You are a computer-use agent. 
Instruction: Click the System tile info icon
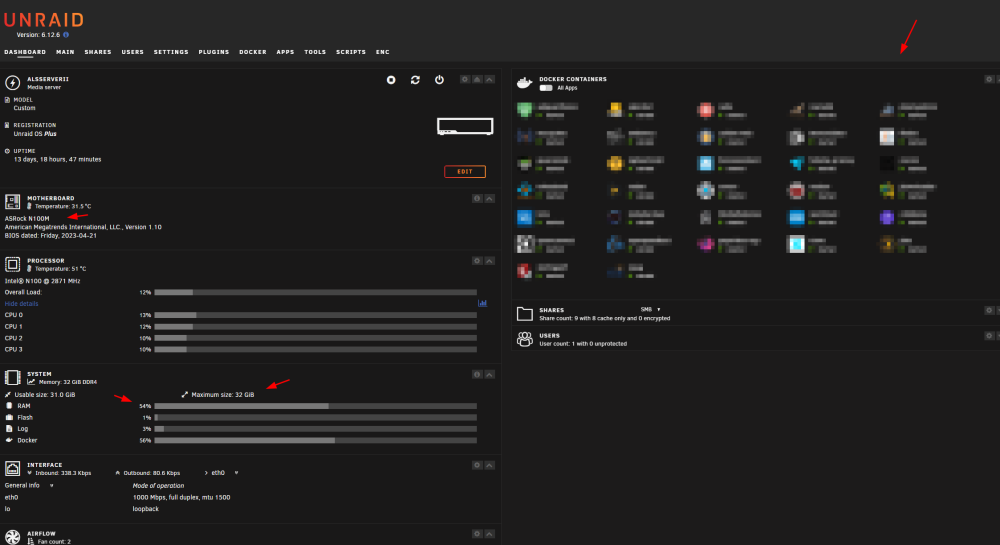pos(477,375)
